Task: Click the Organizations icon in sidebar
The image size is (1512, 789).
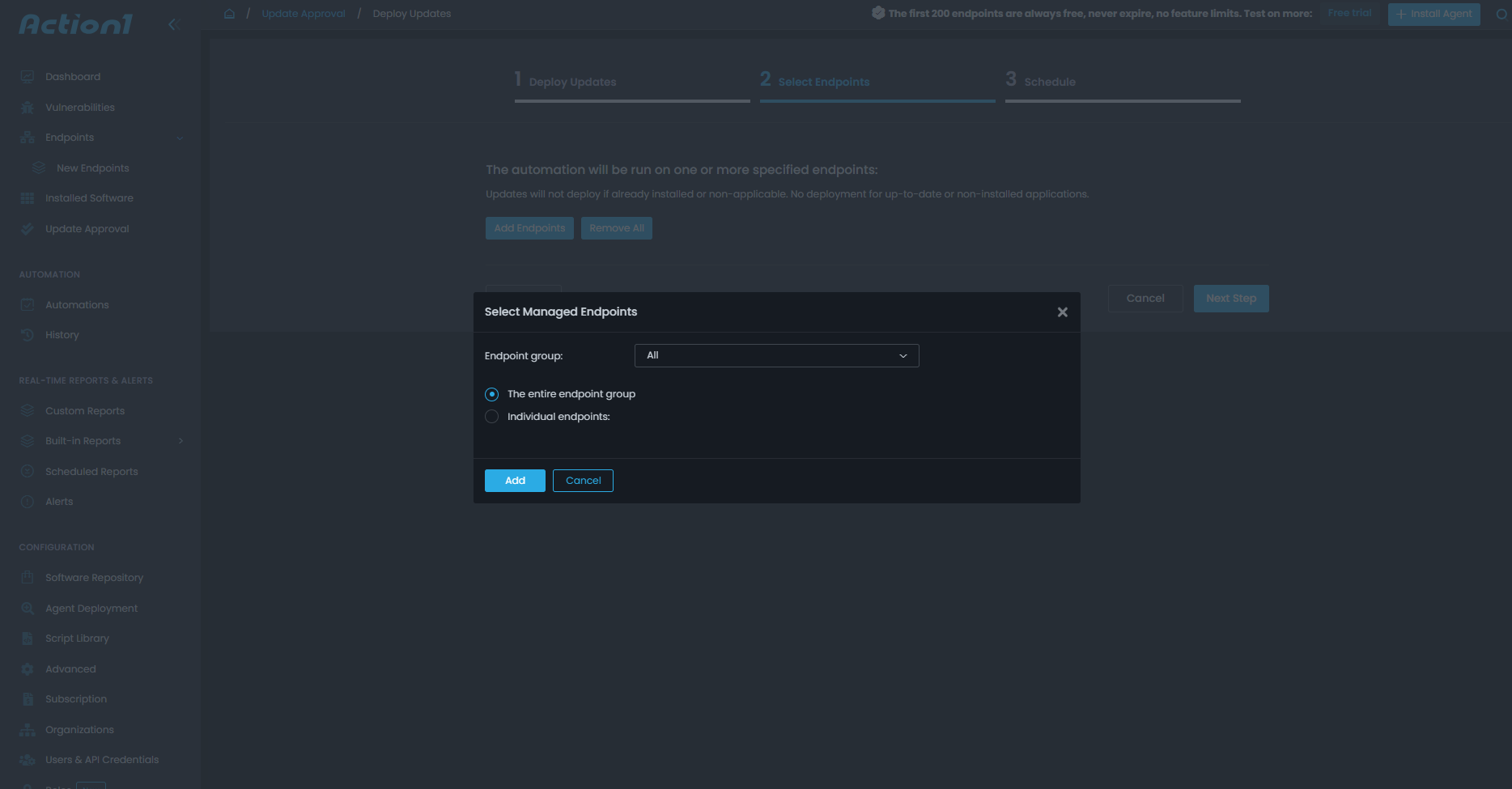Action: point(28,730)
